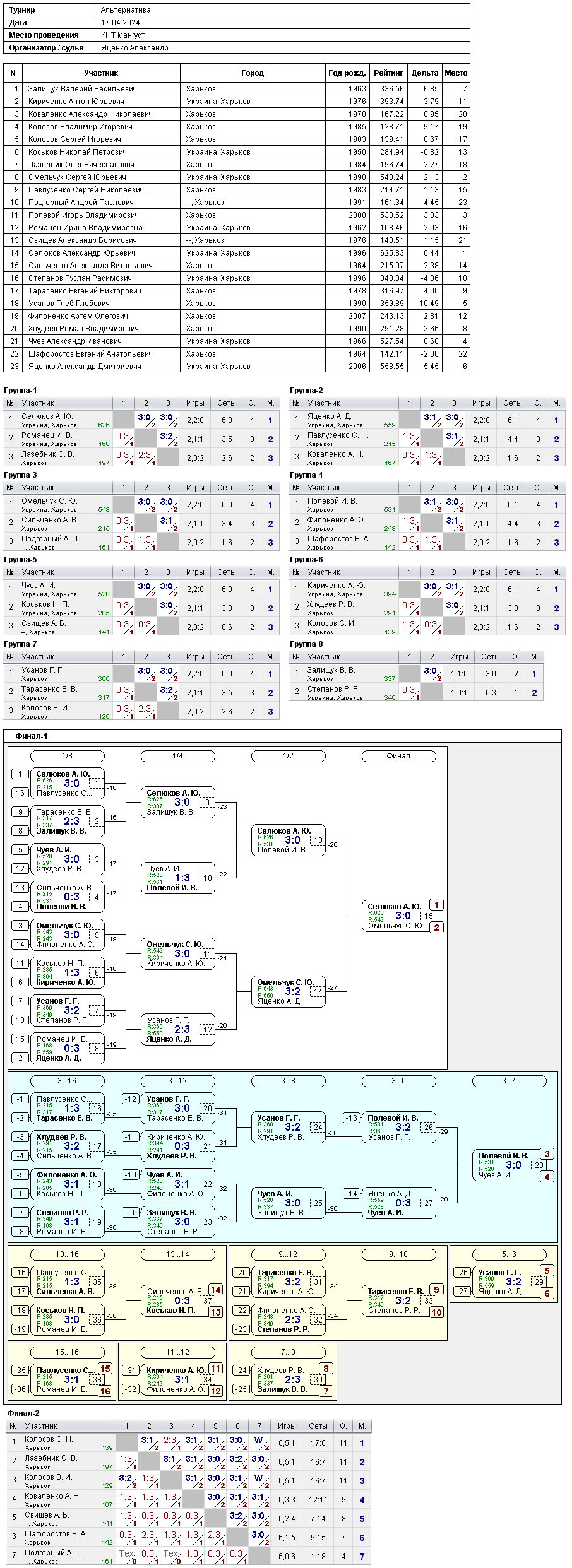Select the 3...16 round label

[67, 1081]
